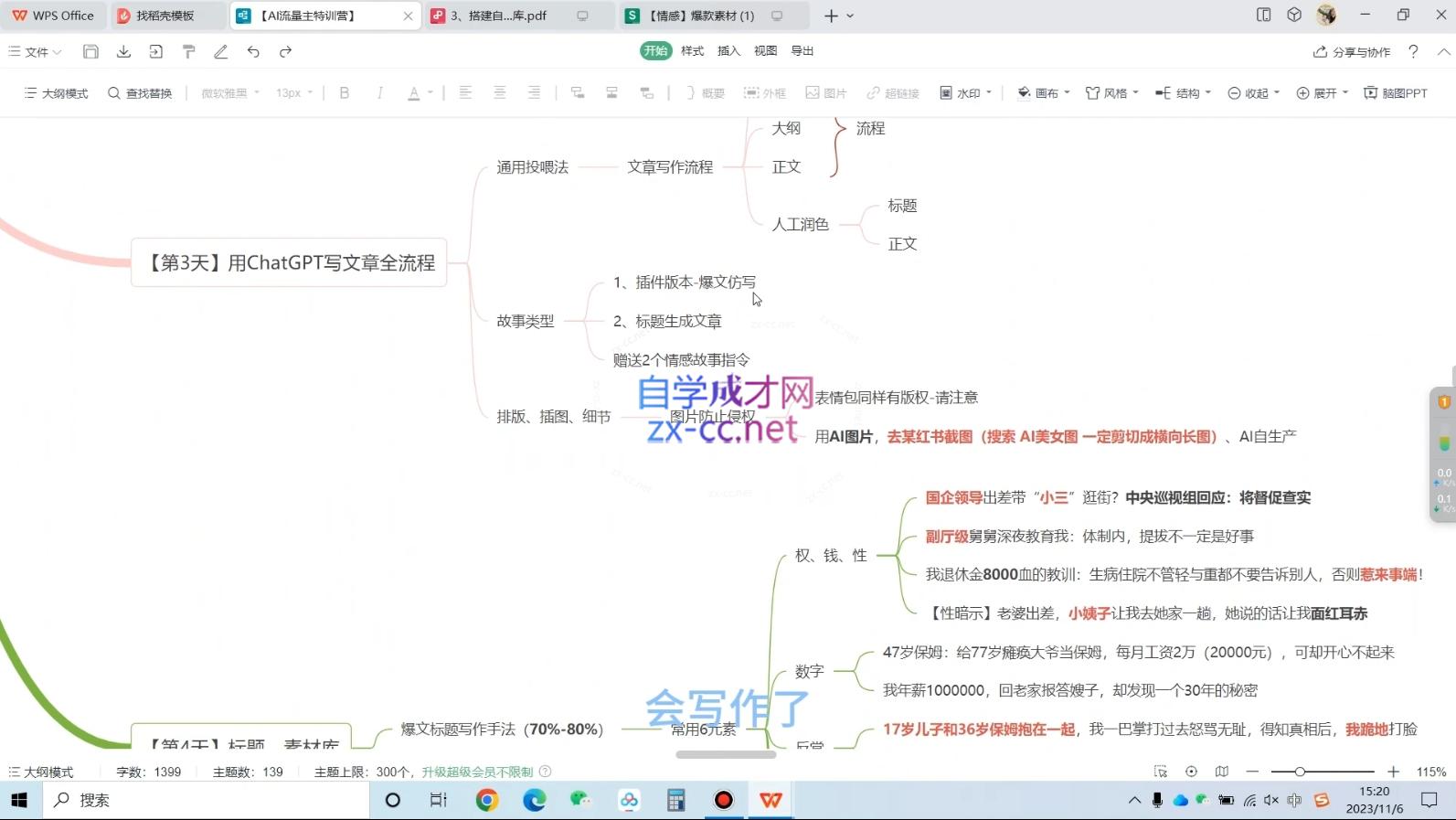
Task: Click the zoom-out minus button
Action: coord(1252,772)
